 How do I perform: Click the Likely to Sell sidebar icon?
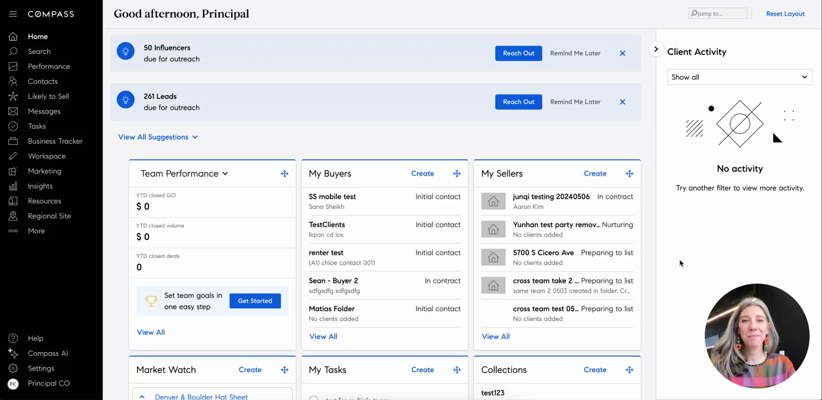click(x=13, y=96)
